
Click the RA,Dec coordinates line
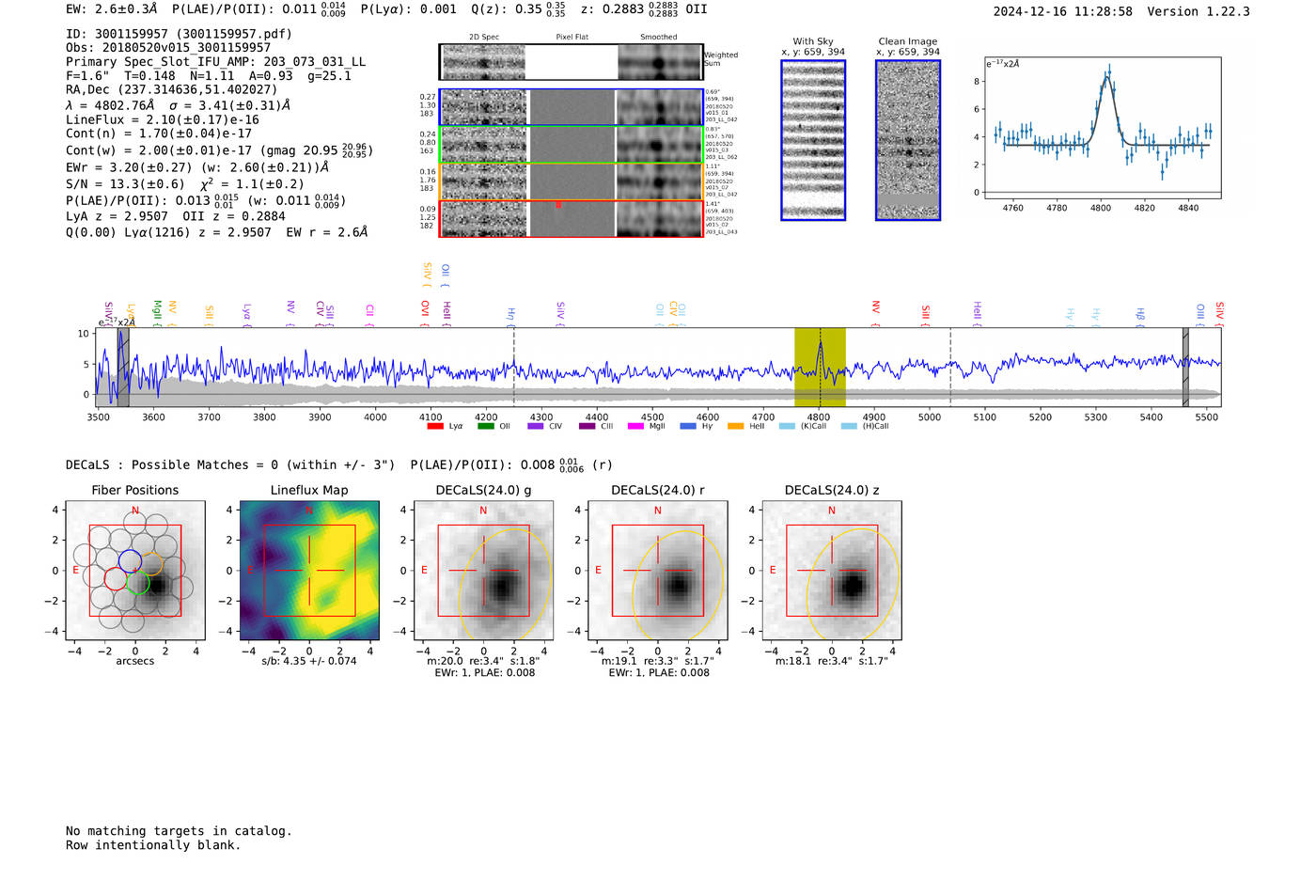point(171,89)
